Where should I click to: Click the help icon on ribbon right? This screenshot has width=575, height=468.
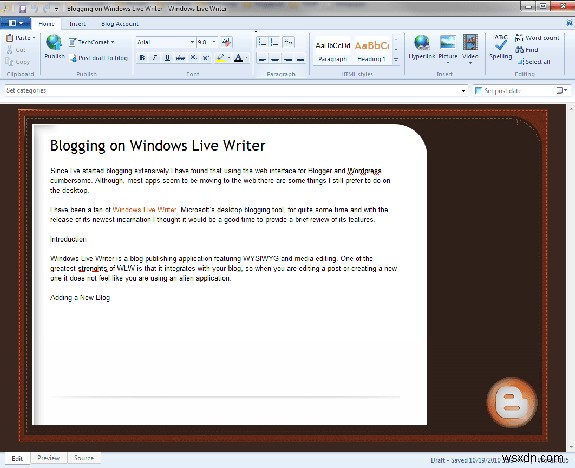point(569,23)
